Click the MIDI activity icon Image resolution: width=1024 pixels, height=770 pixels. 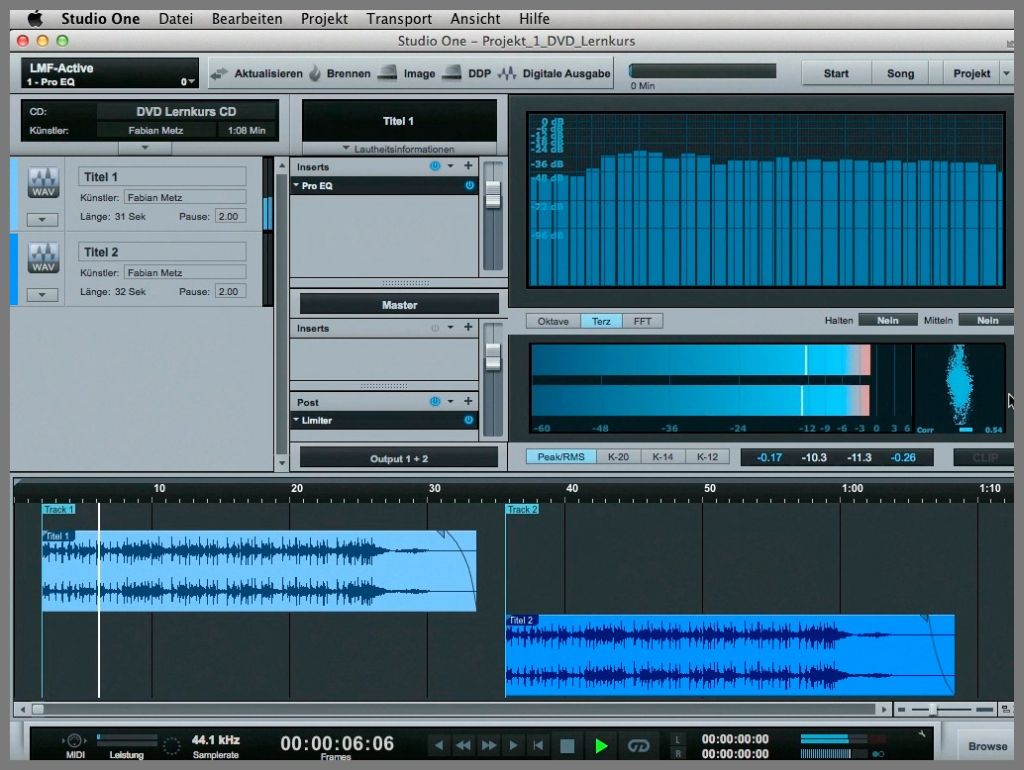[x=74, y=740]
